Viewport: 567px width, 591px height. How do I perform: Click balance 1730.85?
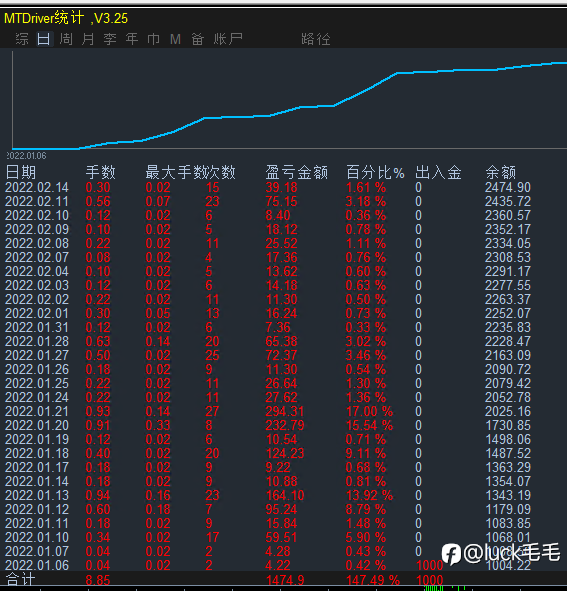(508, 425)
